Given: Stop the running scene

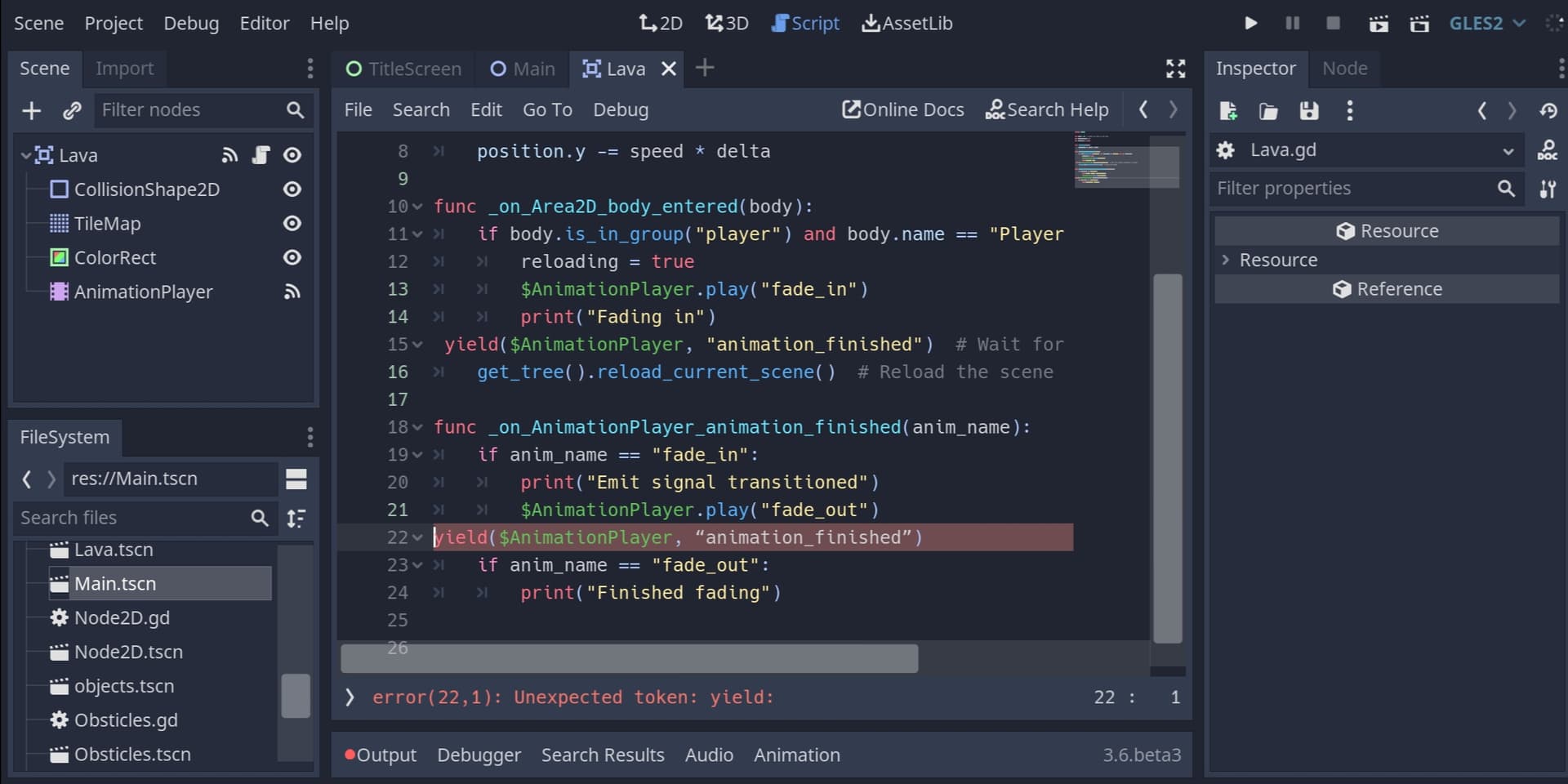Looking at the screenshot, I should (1334, 23).
